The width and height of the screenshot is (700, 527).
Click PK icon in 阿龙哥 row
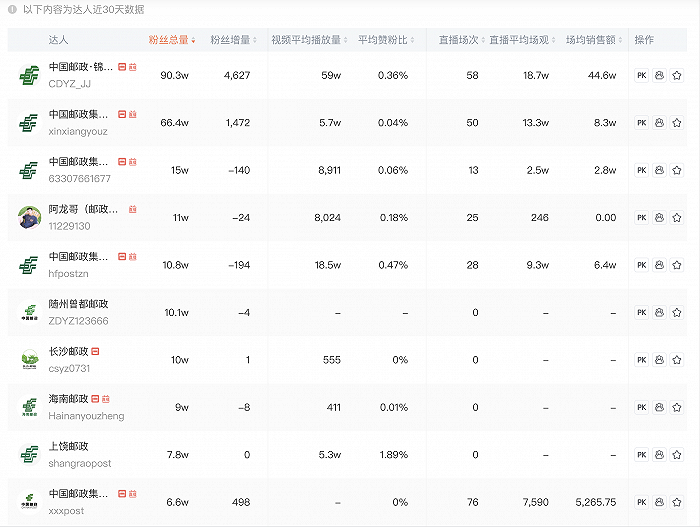[642, 218]
